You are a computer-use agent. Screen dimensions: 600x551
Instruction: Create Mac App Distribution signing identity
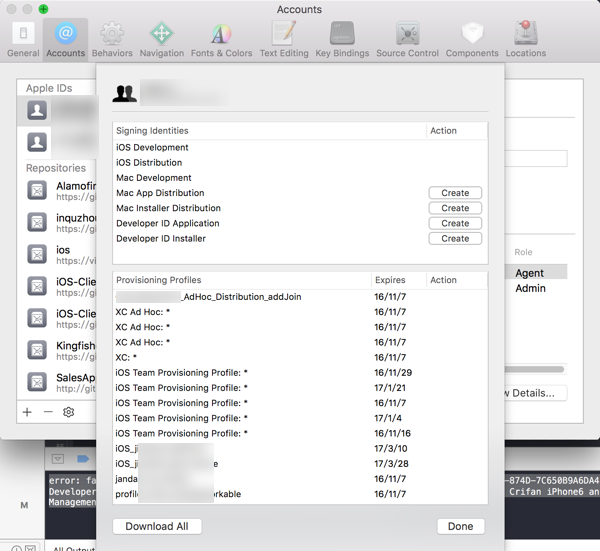click(x=455, y=193)
